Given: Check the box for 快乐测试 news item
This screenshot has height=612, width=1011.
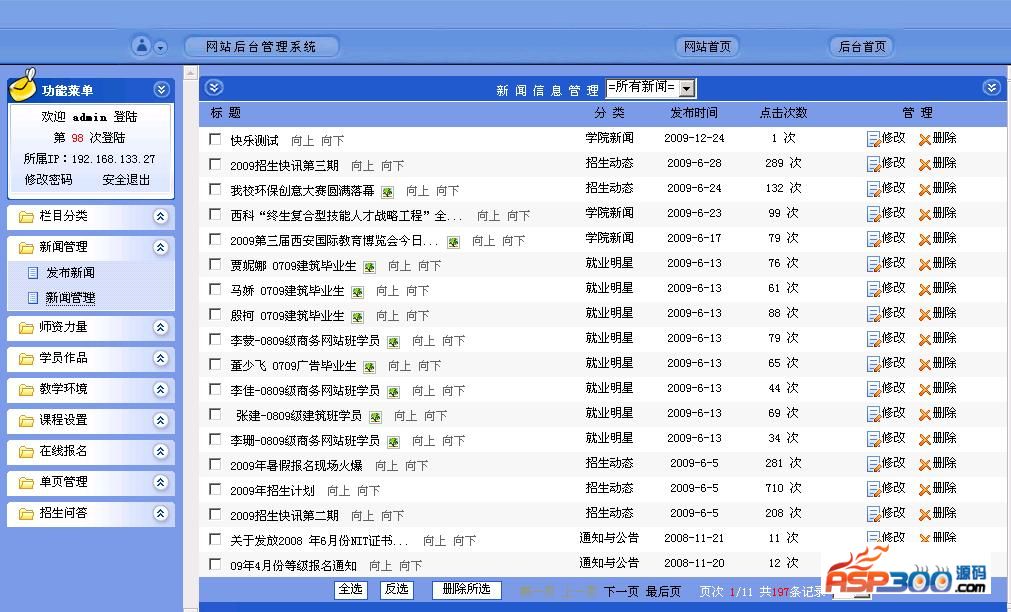Looking at the screenshot, I should (215, 139).
